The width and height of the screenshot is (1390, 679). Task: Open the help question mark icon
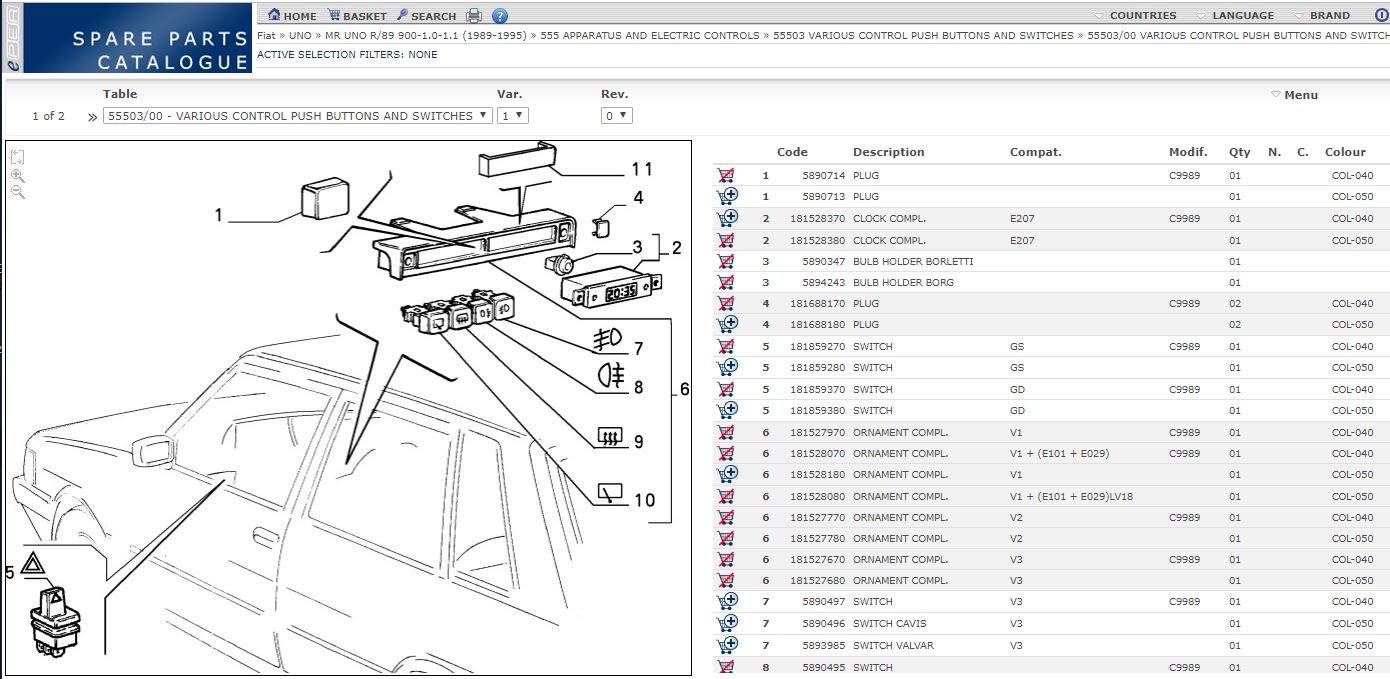tap(500, 15)
